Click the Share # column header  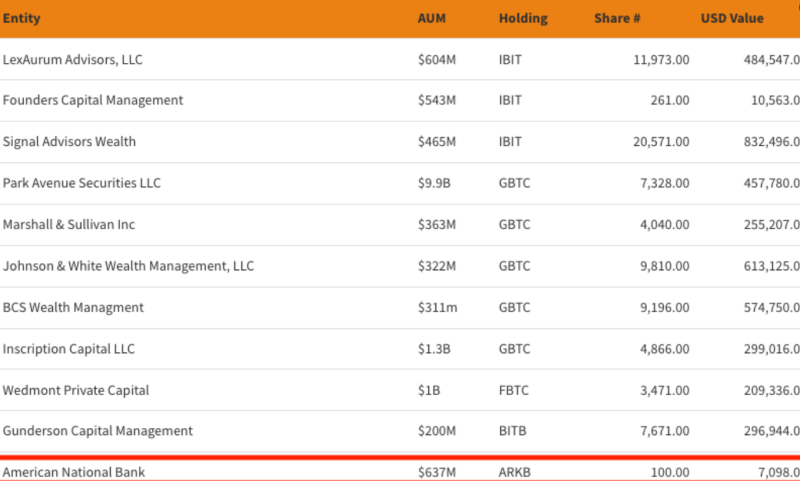617,18
